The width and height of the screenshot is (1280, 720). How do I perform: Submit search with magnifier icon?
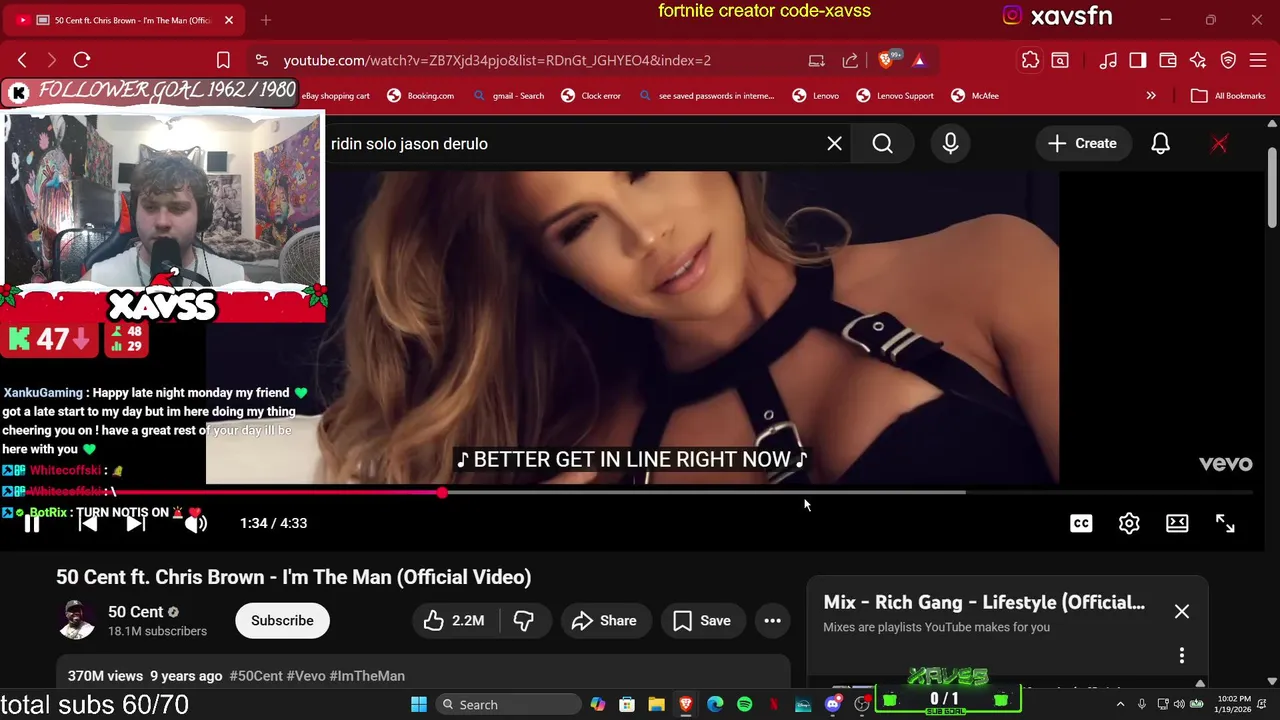point(882,144)
